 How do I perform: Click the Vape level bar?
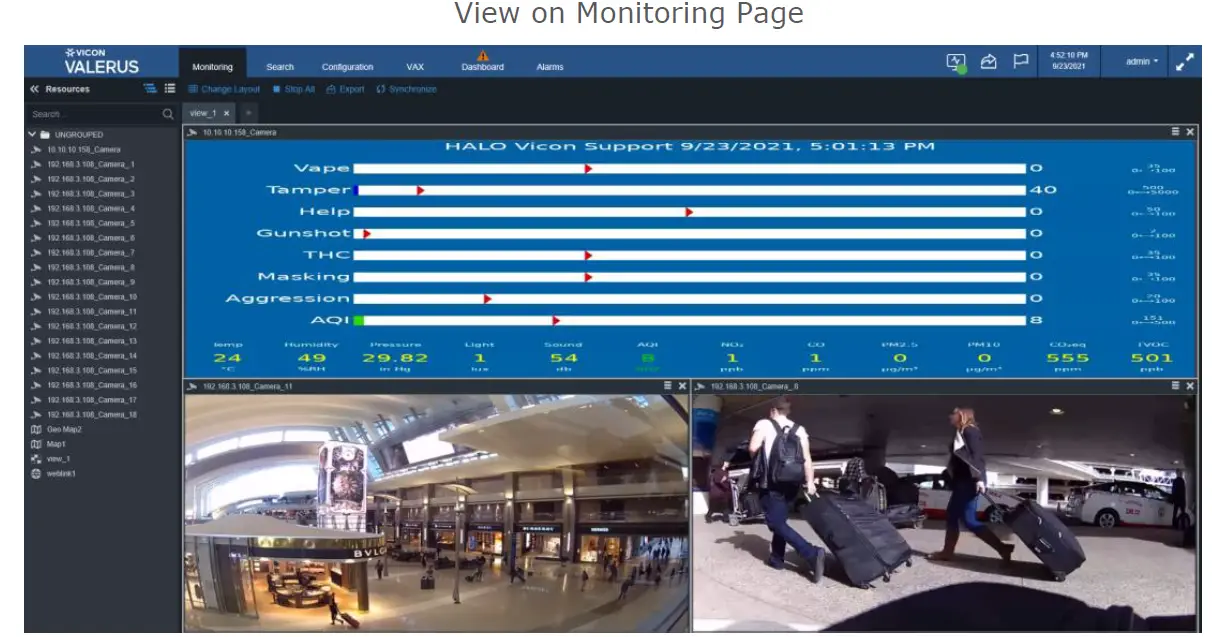click(x=690, y=168)
